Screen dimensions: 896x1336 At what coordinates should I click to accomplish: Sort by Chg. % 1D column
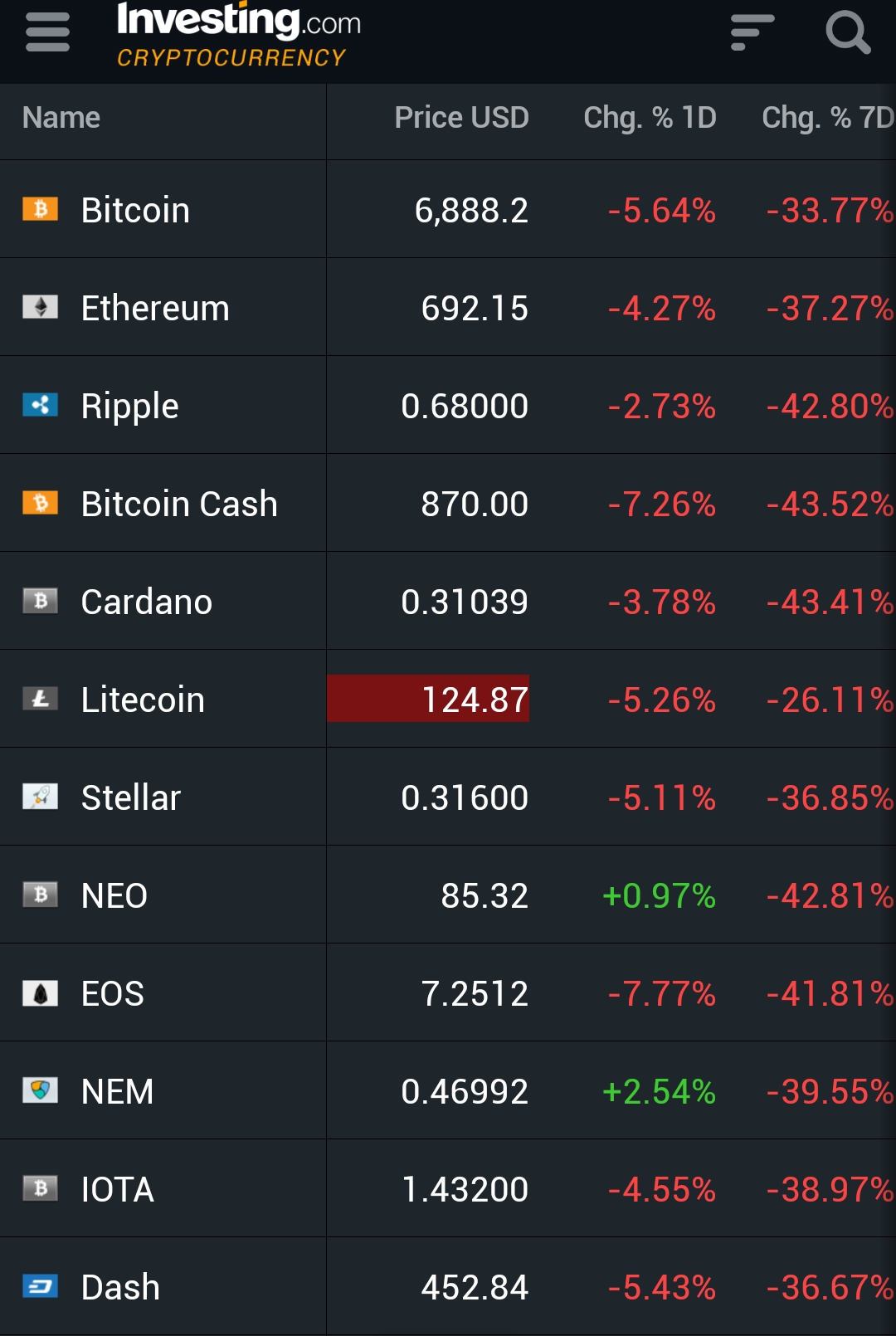pos(650,118)
